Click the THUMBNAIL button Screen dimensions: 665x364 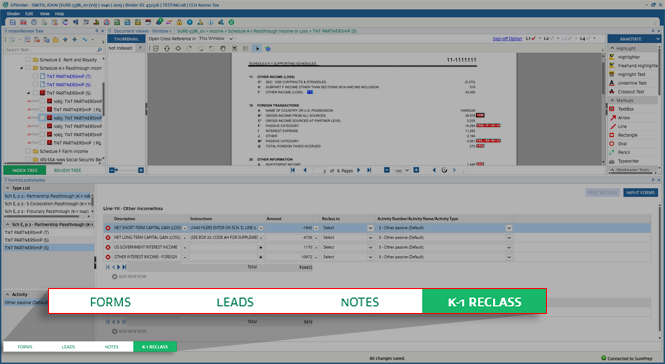coord(126,39)
